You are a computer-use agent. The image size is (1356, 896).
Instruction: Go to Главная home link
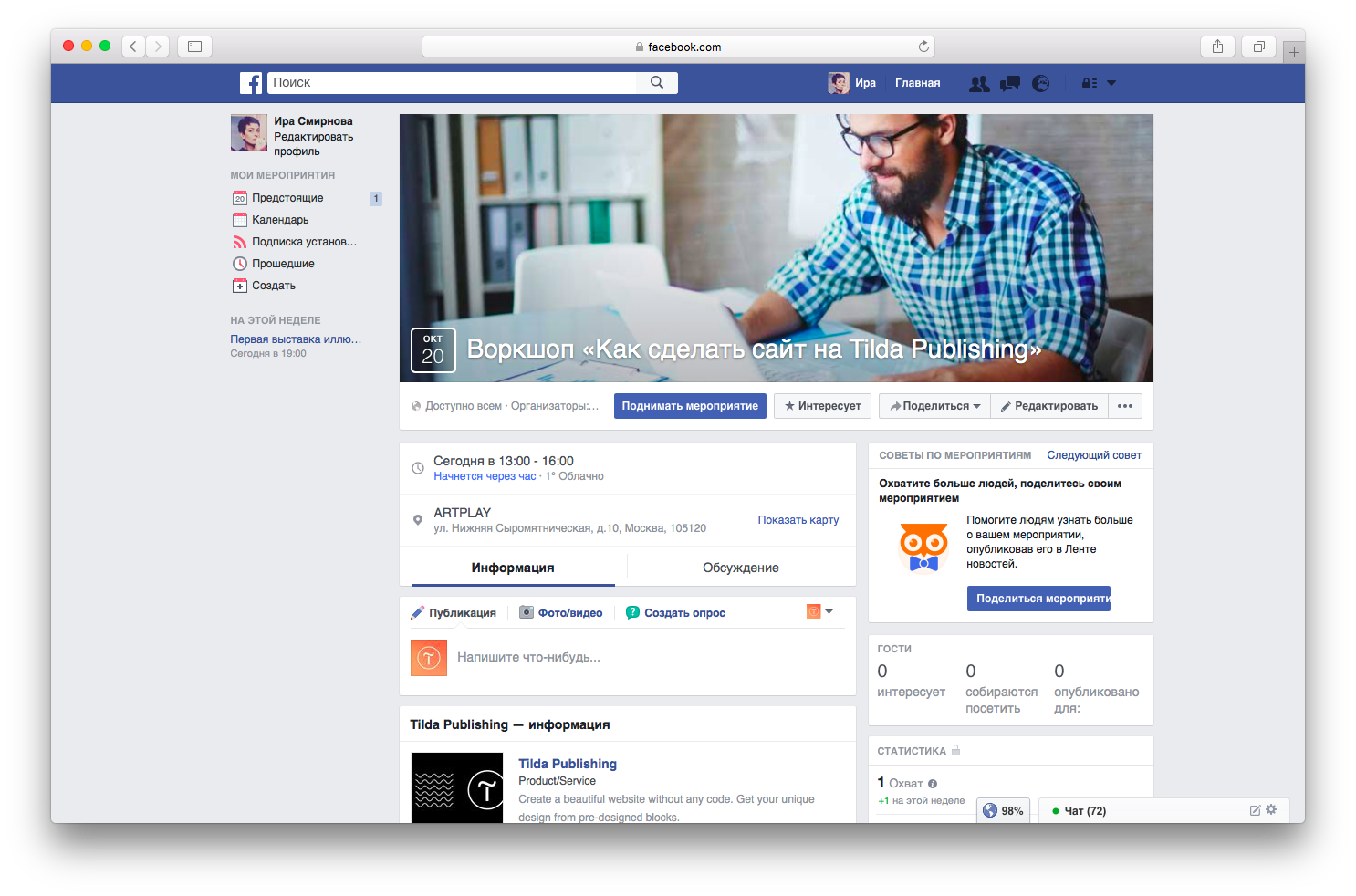[917, 83]
